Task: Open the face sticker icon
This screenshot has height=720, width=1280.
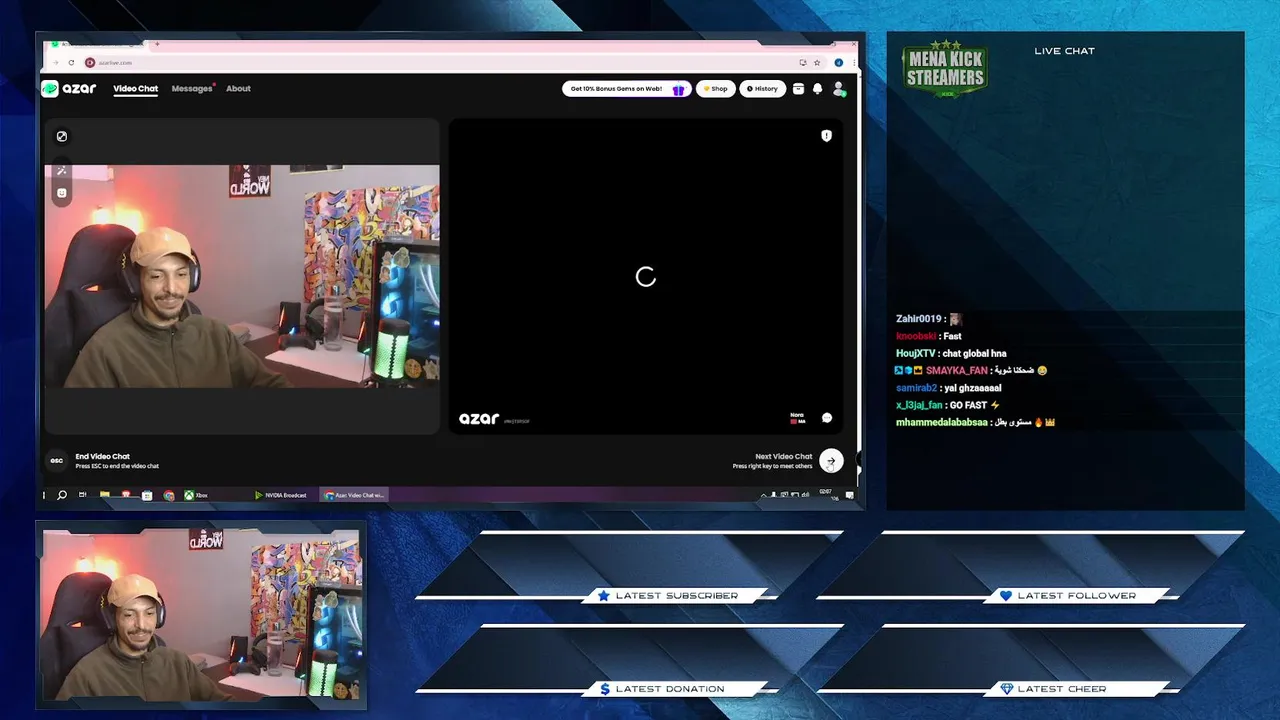Action: tap(62, 192)
